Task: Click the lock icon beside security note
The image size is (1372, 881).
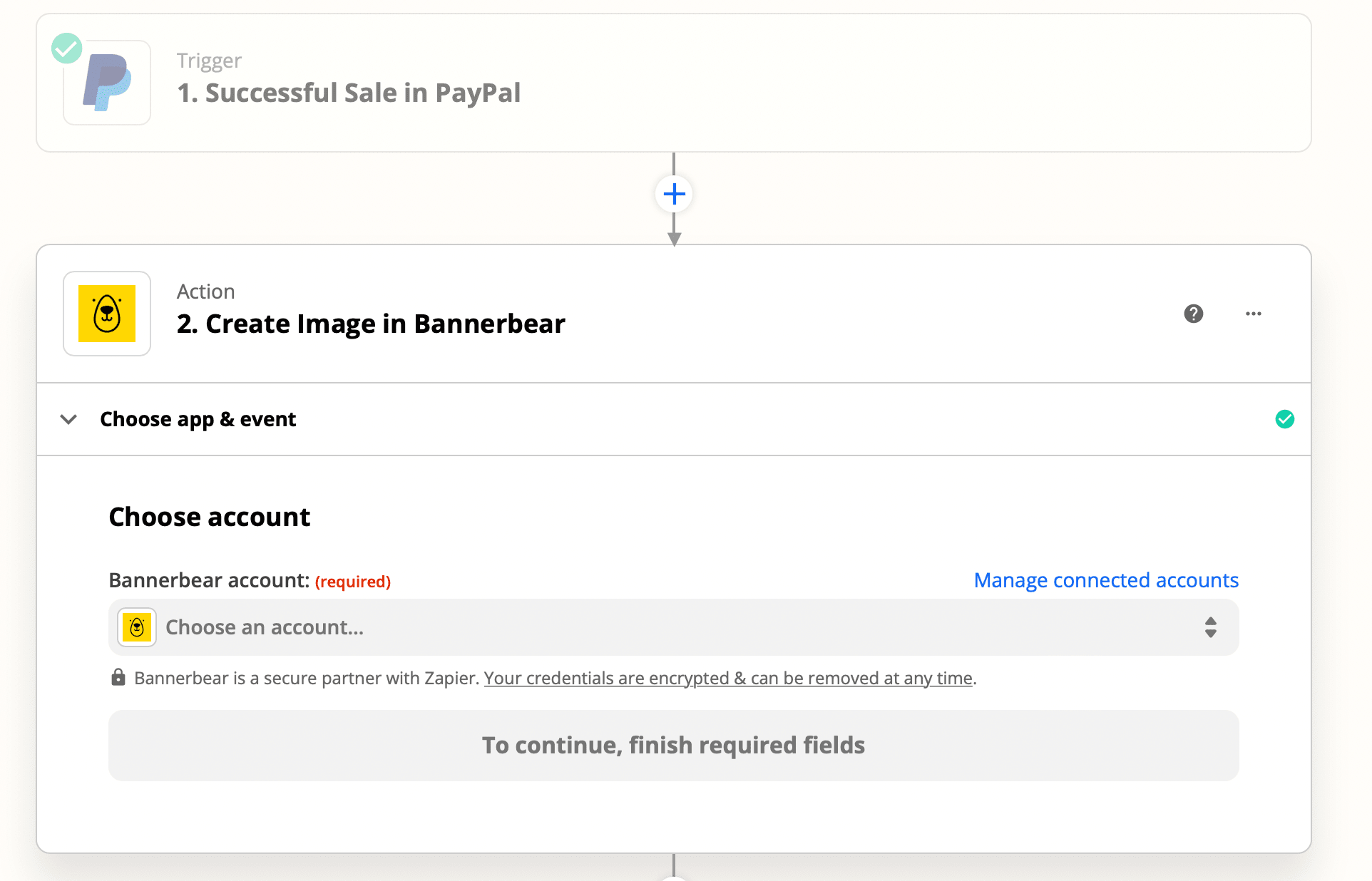Action: pyautogui.click(x=118, y=677)
